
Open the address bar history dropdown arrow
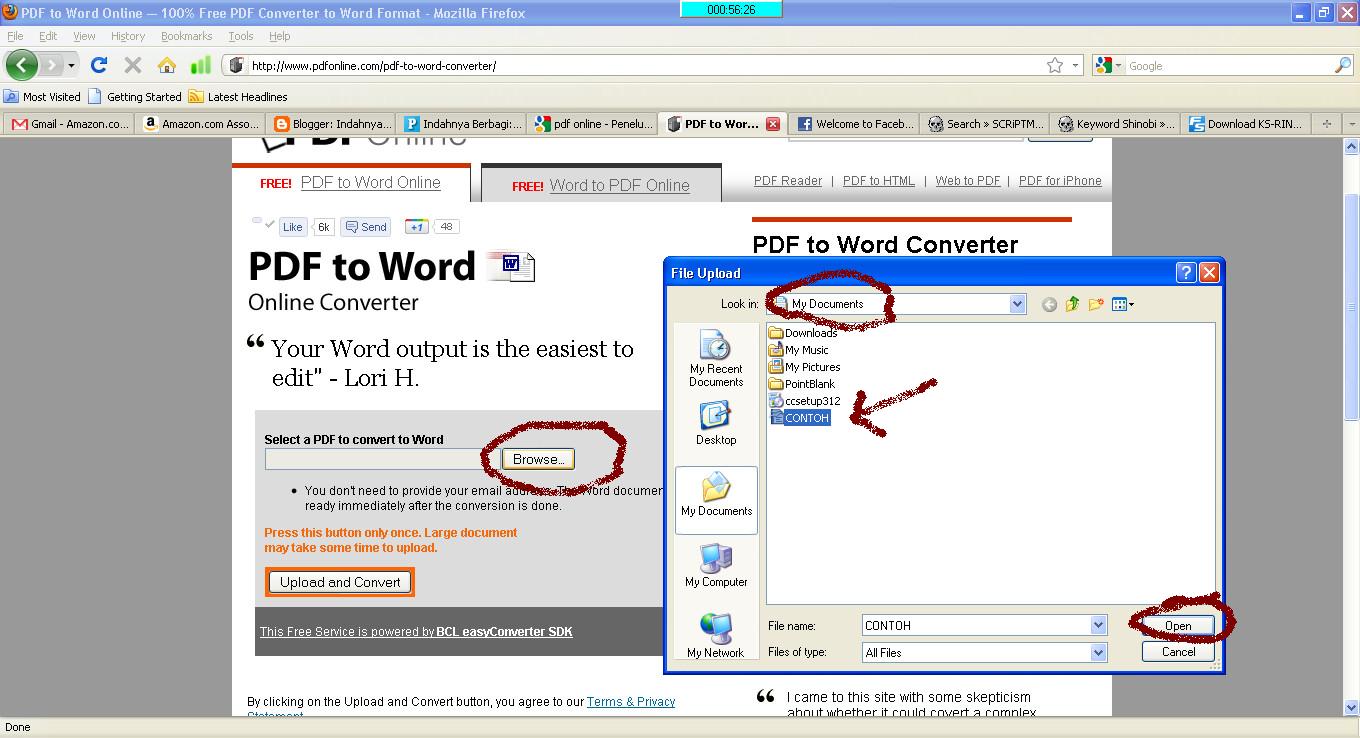click(x=1076, y=65)
